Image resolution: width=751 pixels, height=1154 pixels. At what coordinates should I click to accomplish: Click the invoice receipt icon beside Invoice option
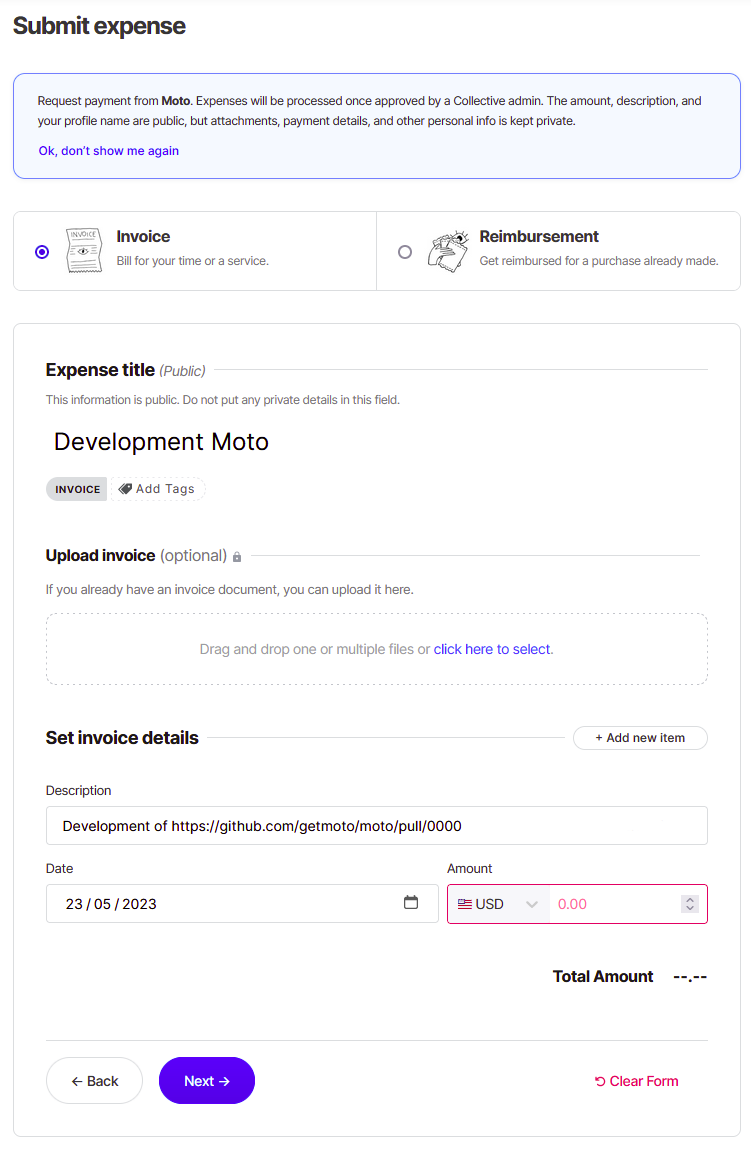pyautogui.click(x=84, y=250)
